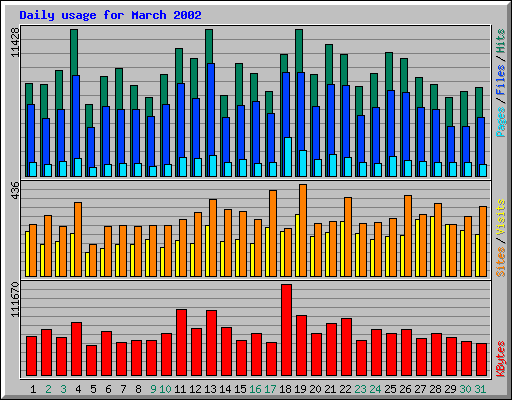Click day 5 on the x-axis
The width and height of the screenshot is (512, 400).
pos(93,389)
